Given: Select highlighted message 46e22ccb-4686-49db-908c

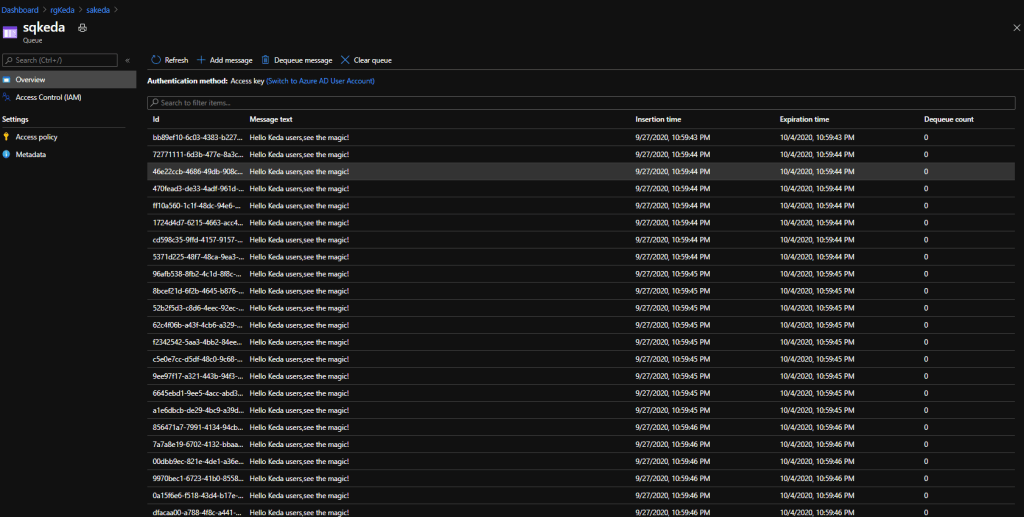Looking at the screenshot, I should click(581, 172).
